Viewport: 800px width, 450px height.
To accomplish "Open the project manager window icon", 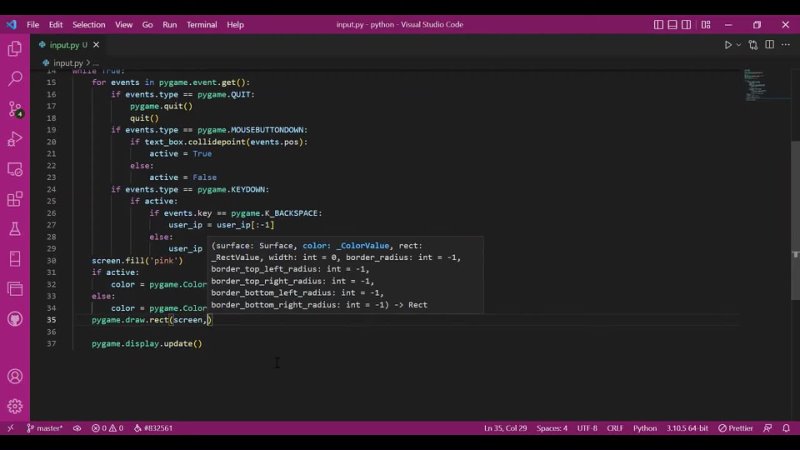I will pyautogui.click(x=15, y=289).
